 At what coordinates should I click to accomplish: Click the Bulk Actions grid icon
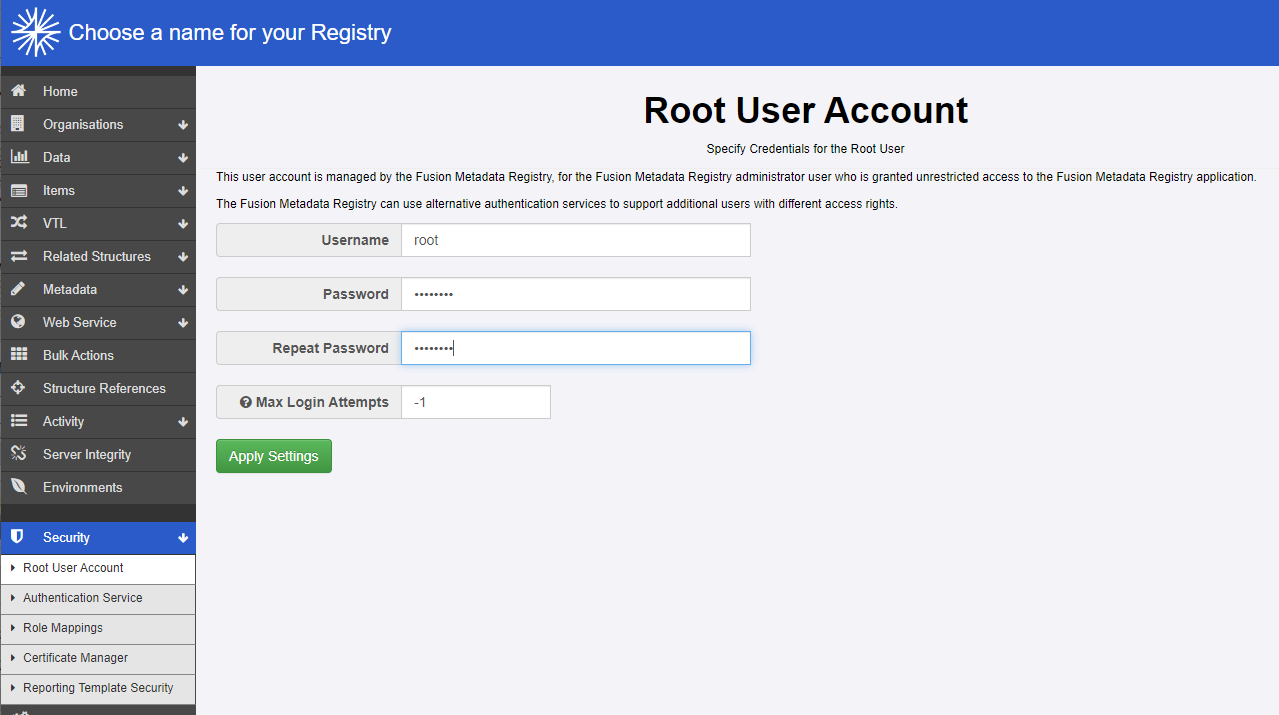click(x=18, y=355)
